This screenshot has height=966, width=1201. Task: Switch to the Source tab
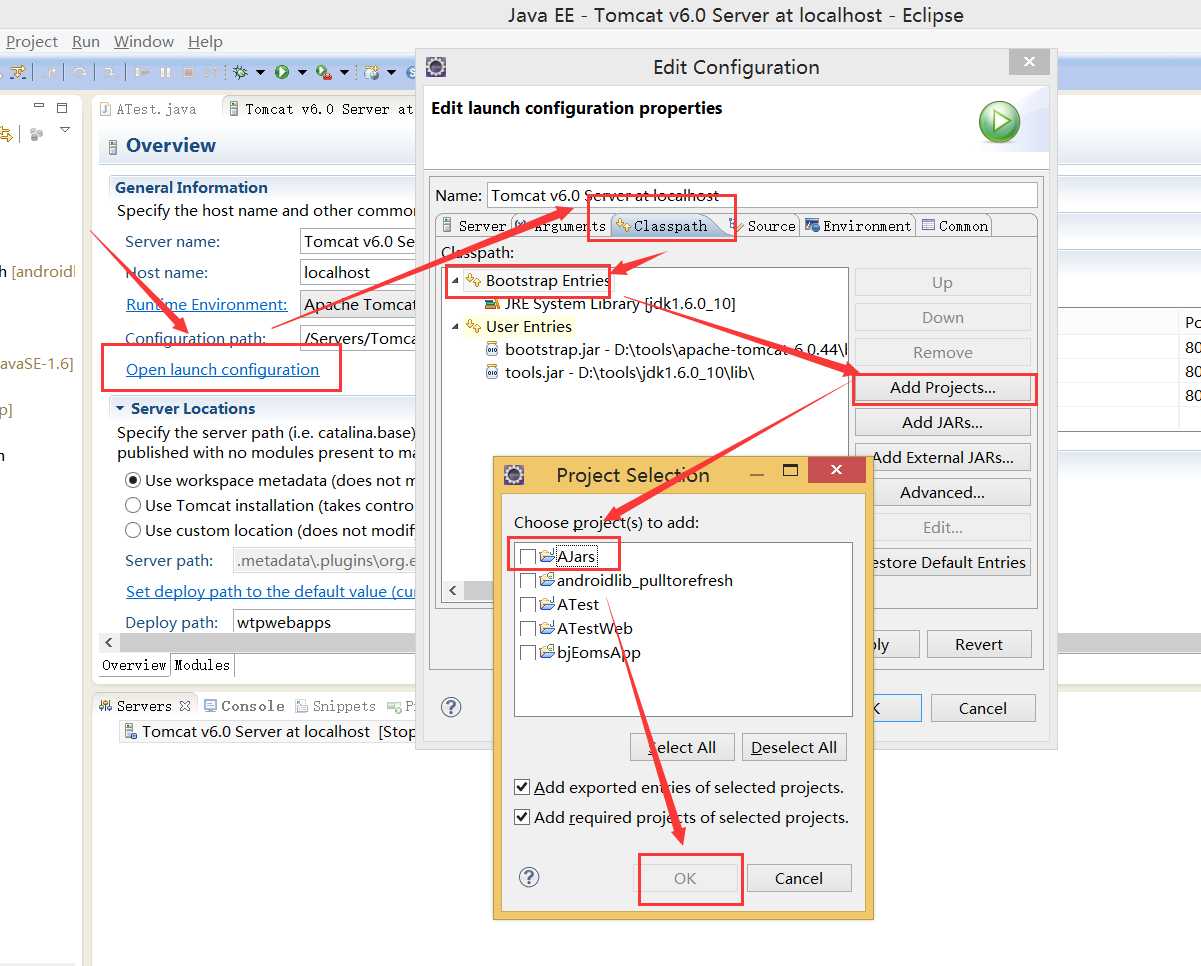(763, 226)
